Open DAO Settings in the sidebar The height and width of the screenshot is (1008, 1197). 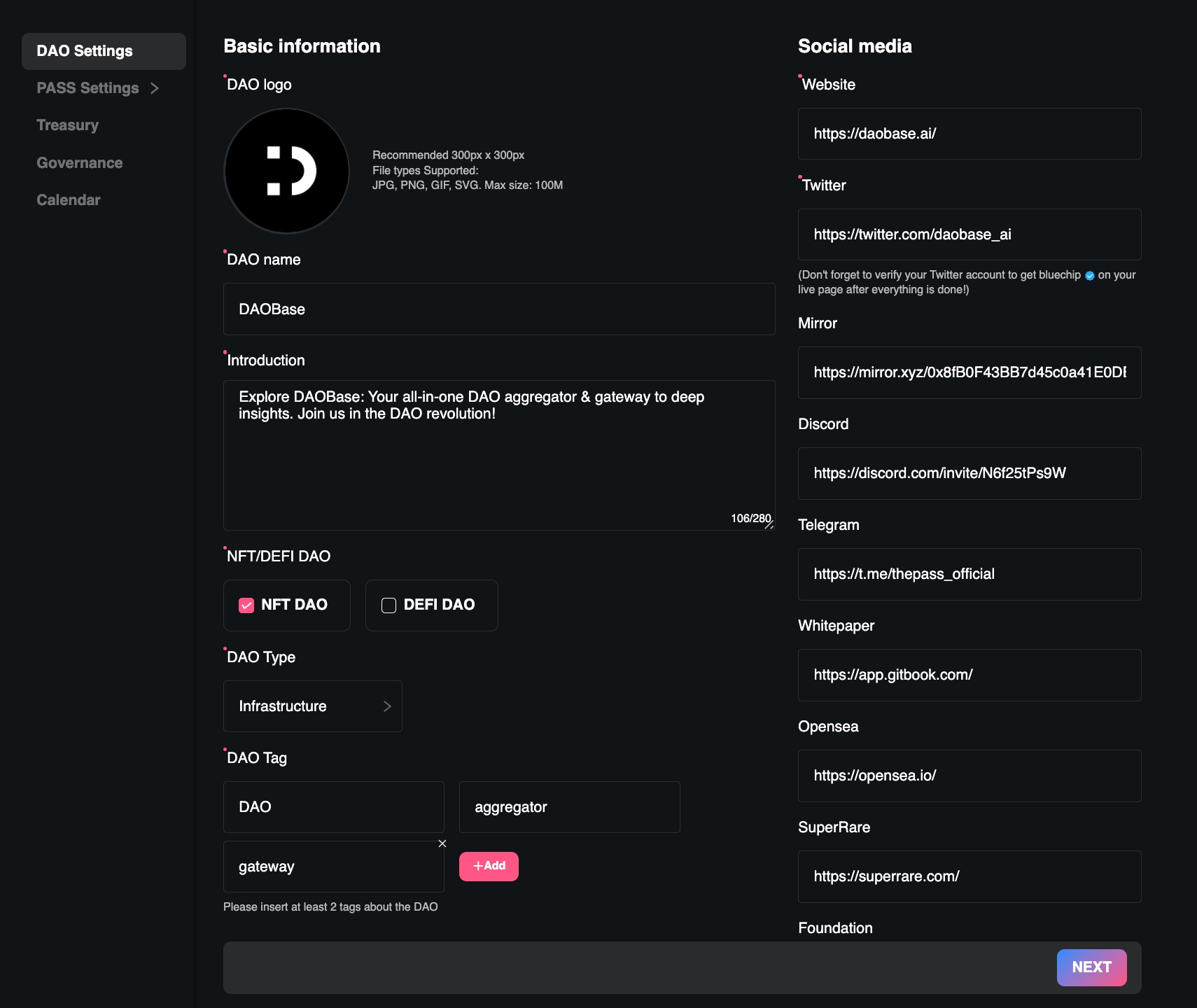[104, 51]
